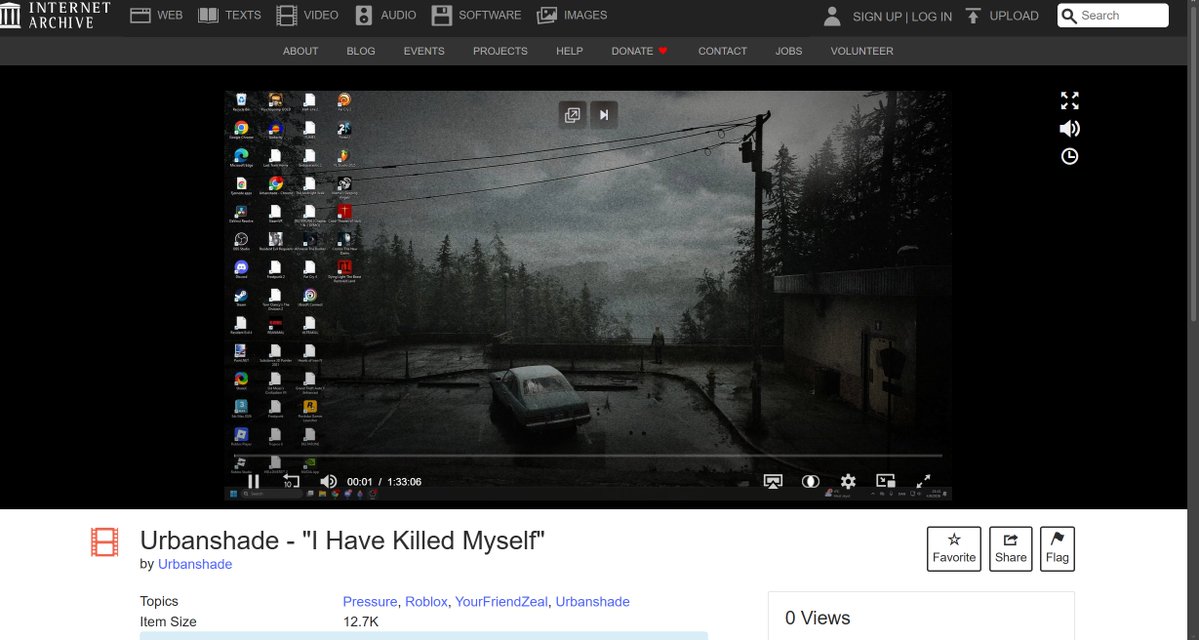Image resolution: width=1199 pixels, height=640 pixels.
Task: Enable picture-in-picture mode
Action: [x=885, y=481]
